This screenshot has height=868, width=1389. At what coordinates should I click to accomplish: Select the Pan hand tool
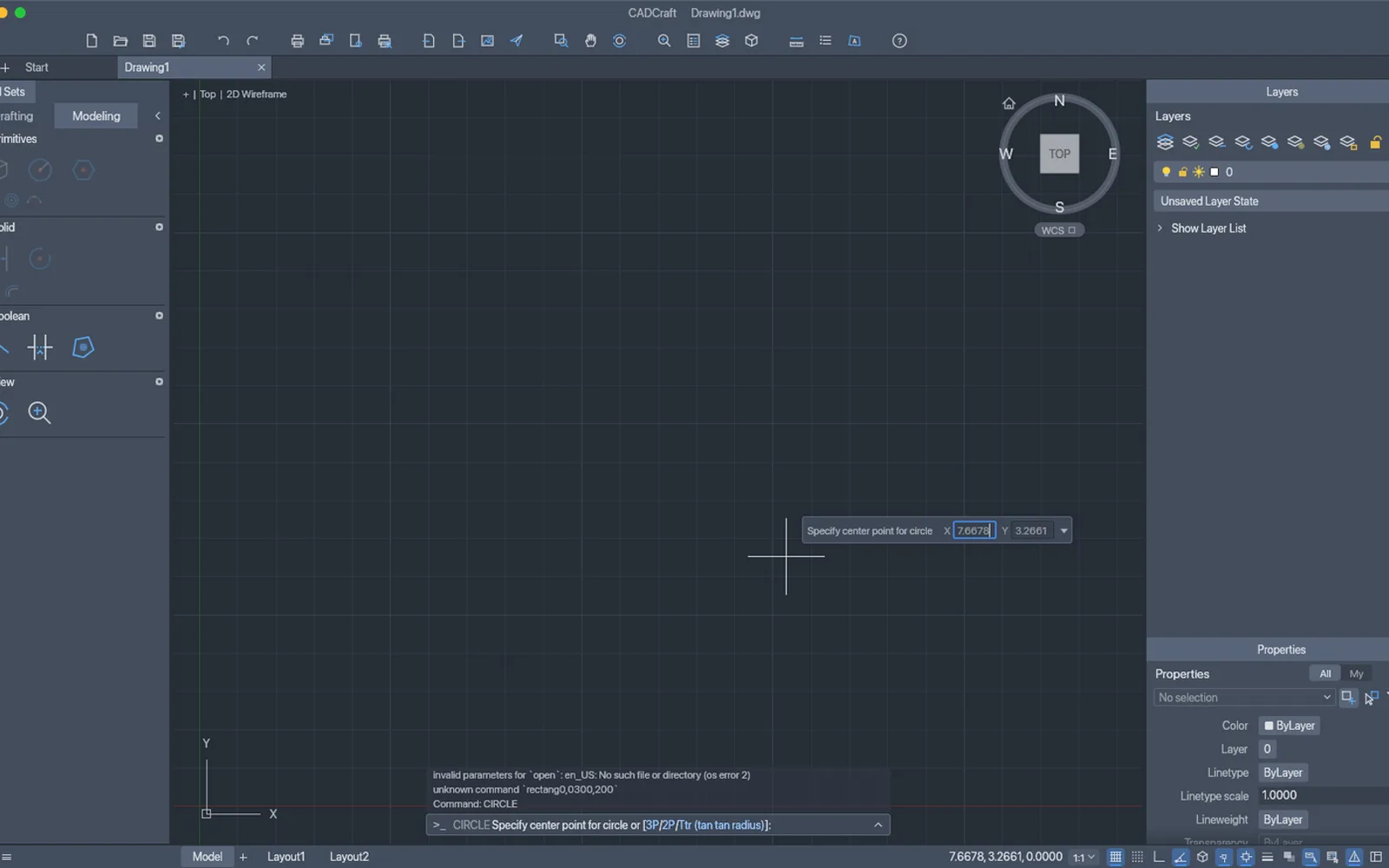(590, 41)
